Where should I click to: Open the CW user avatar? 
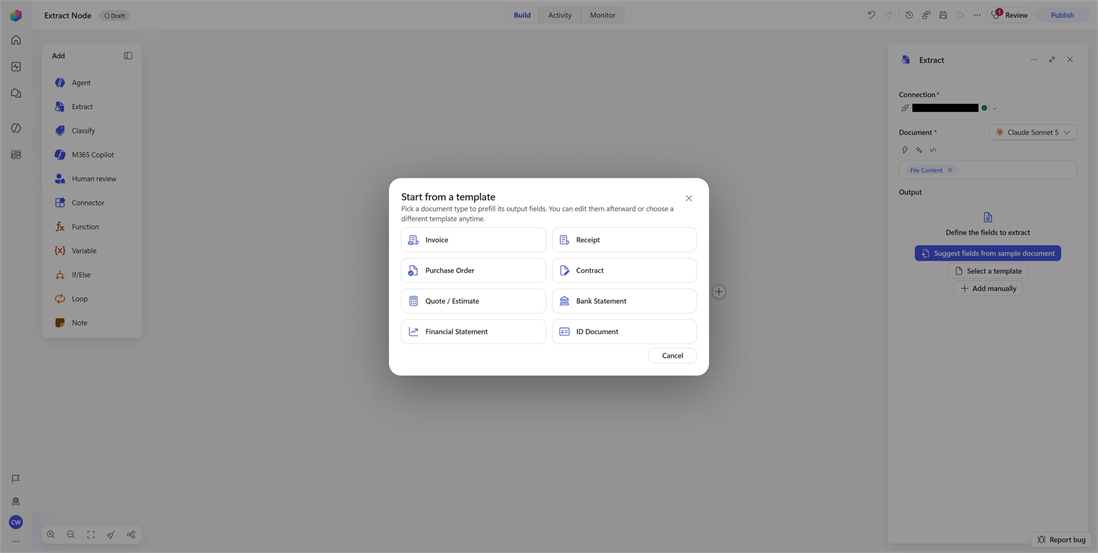pos(15,522)
